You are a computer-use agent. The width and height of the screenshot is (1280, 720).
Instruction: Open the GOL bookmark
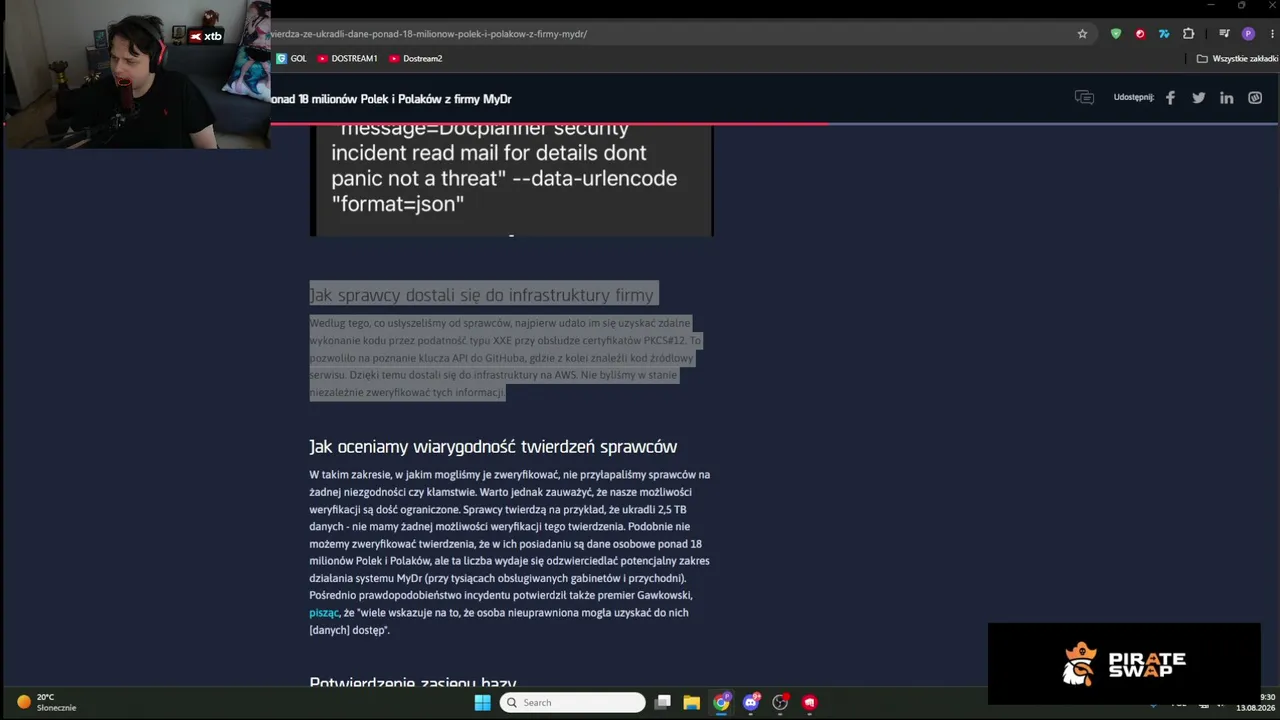(292, 59)
